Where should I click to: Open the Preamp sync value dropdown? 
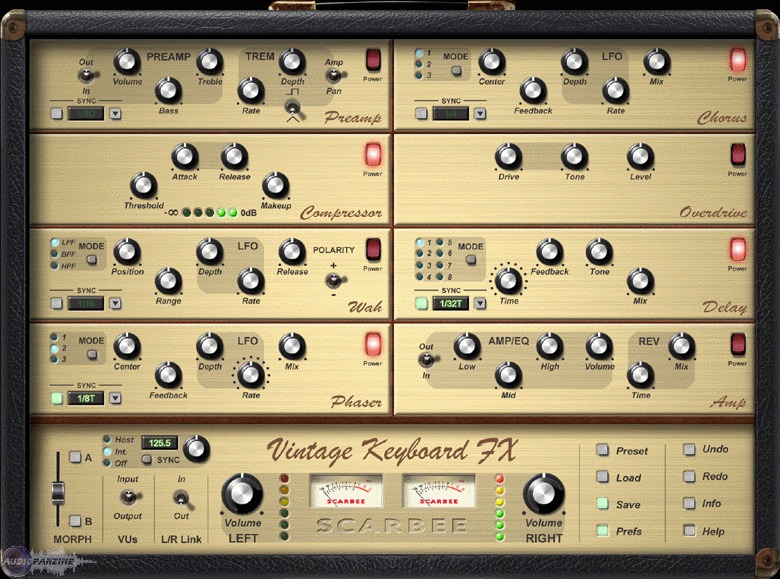click(115, 114)
